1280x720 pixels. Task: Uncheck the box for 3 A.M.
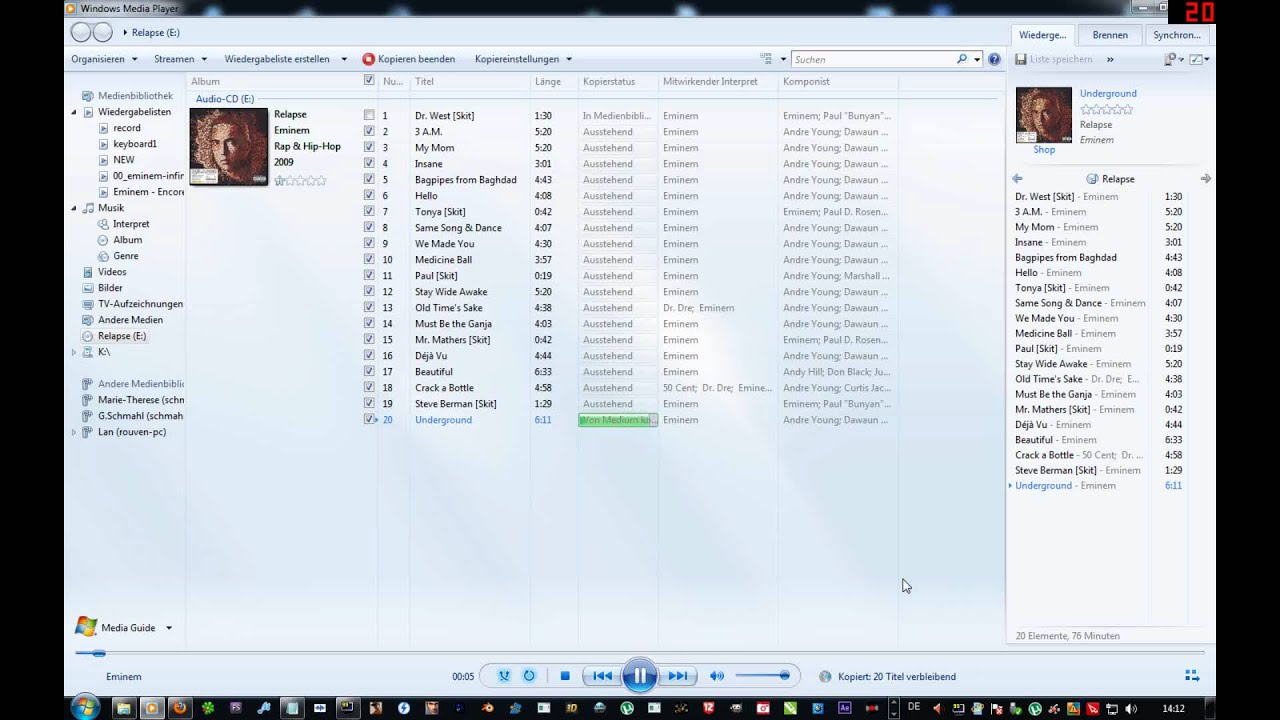point(369,131)
